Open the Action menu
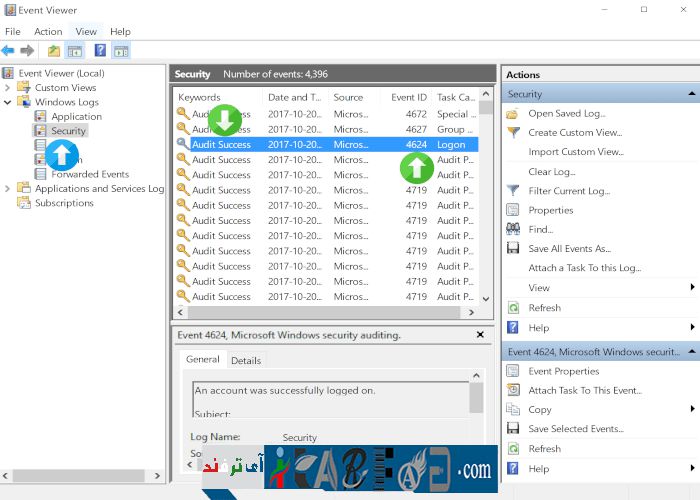Screen dimensions: 700x500 point(48,32)
